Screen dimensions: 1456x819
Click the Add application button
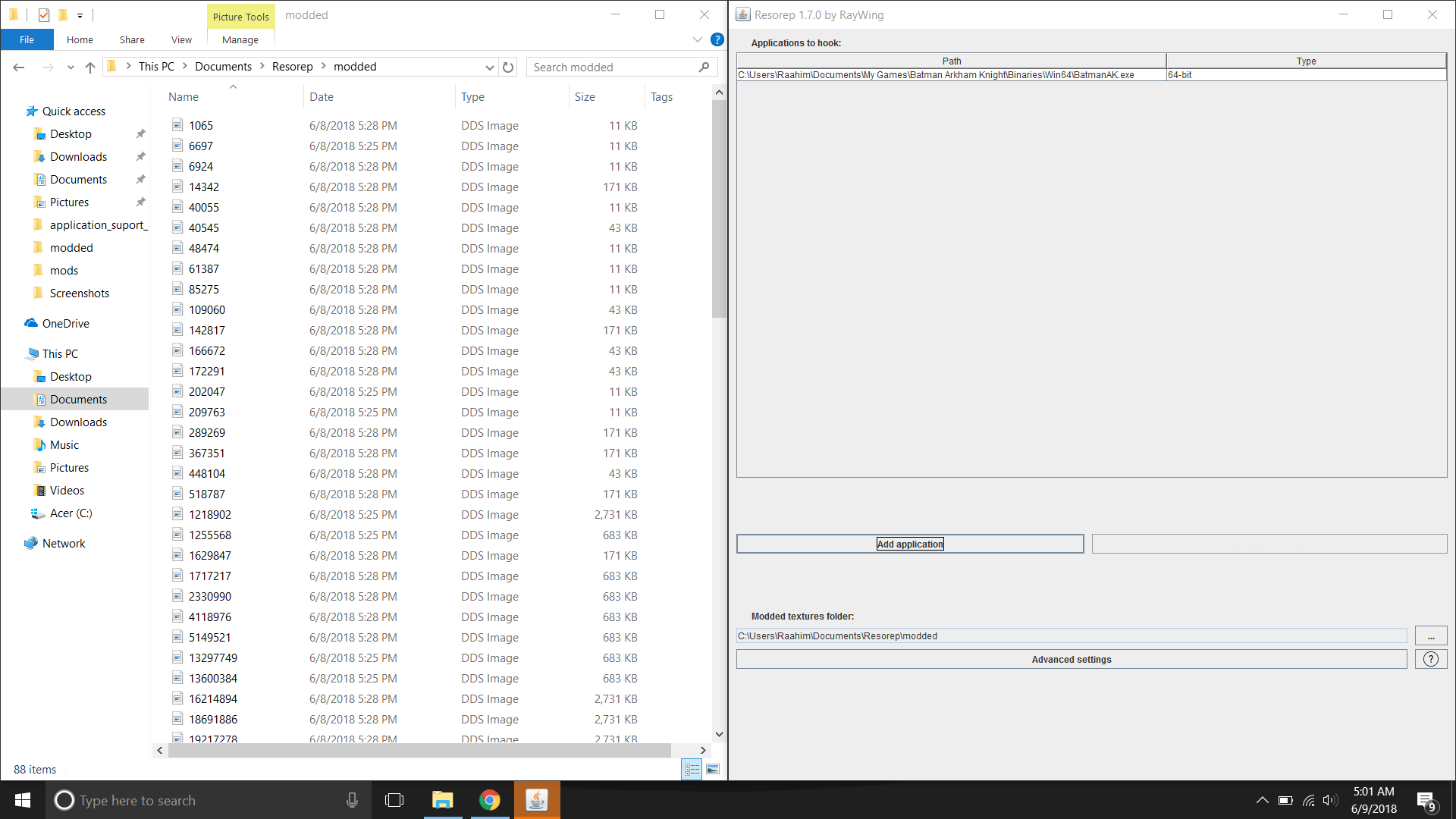(909, 544)
